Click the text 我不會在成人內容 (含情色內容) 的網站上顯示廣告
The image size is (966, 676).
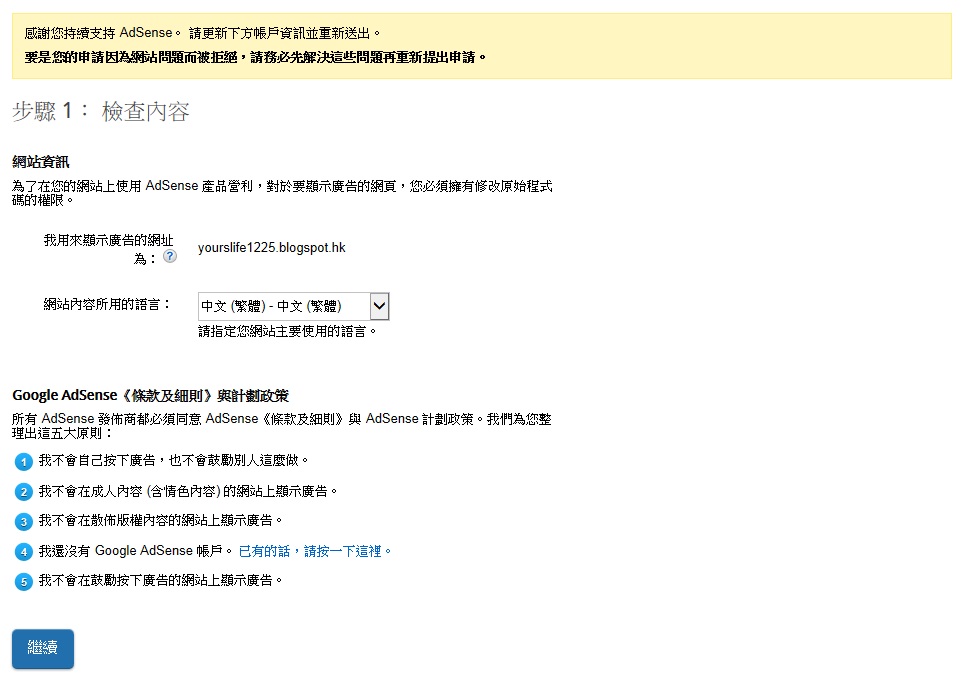point(188,491)
